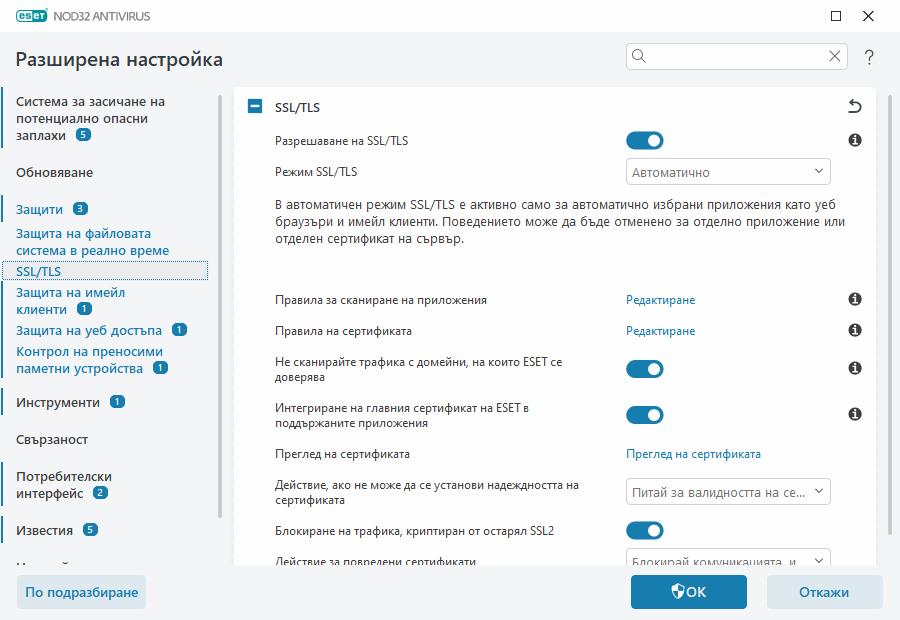
Task: Collapse the SSL/TLS section
Action: click(254, 105)
